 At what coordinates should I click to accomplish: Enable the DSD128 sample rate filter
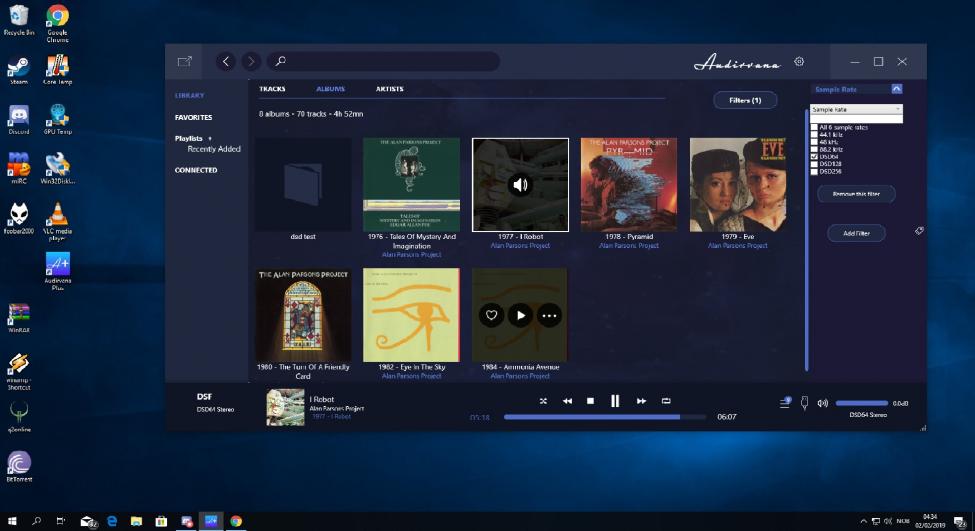814,163
